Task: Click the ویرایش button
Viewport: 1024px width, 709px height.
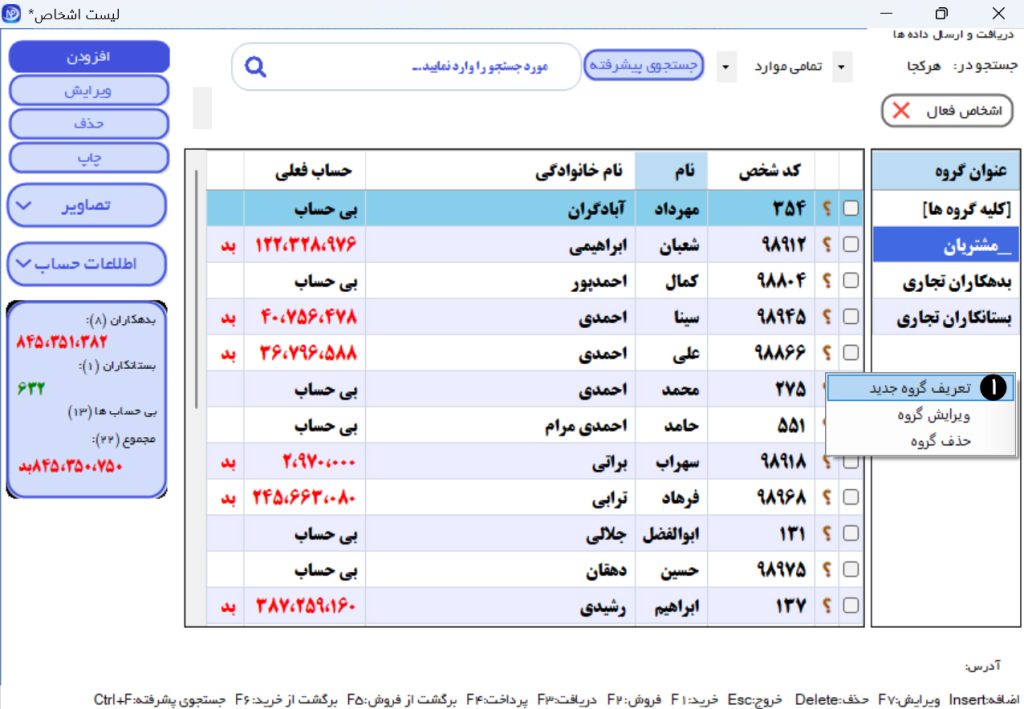Action: (x=89, y=91)
